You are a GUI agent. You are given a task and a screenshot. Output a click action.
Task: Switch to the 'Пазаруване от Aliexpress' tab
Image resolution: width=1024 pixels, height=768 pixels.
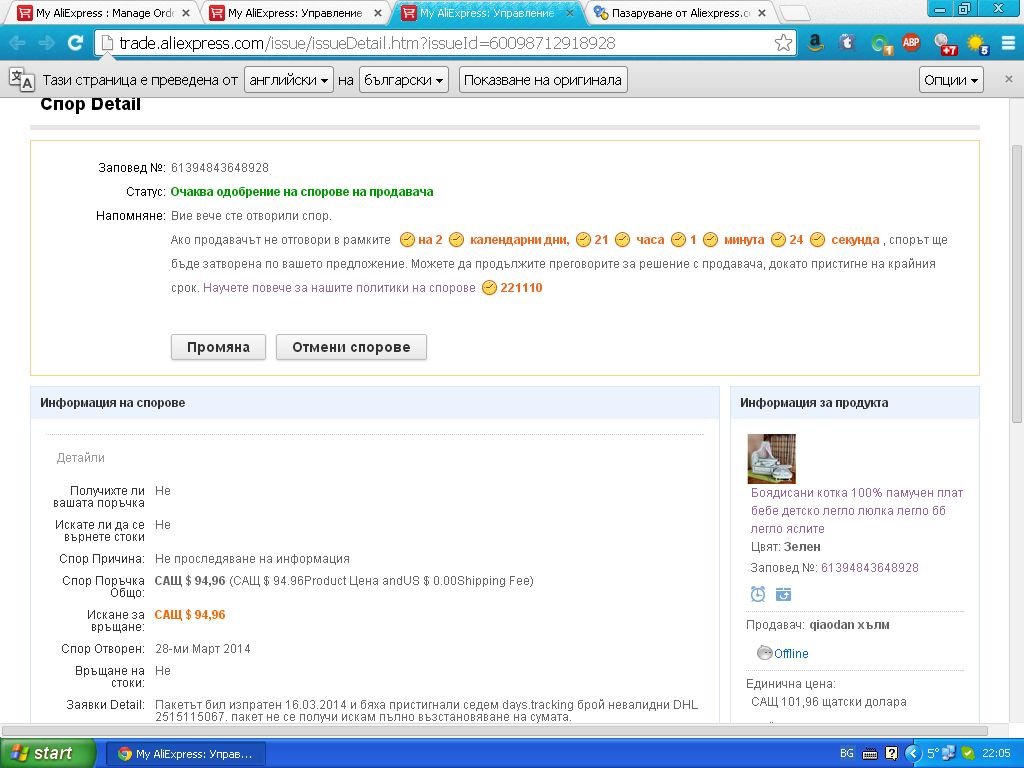tap(678, 13)
